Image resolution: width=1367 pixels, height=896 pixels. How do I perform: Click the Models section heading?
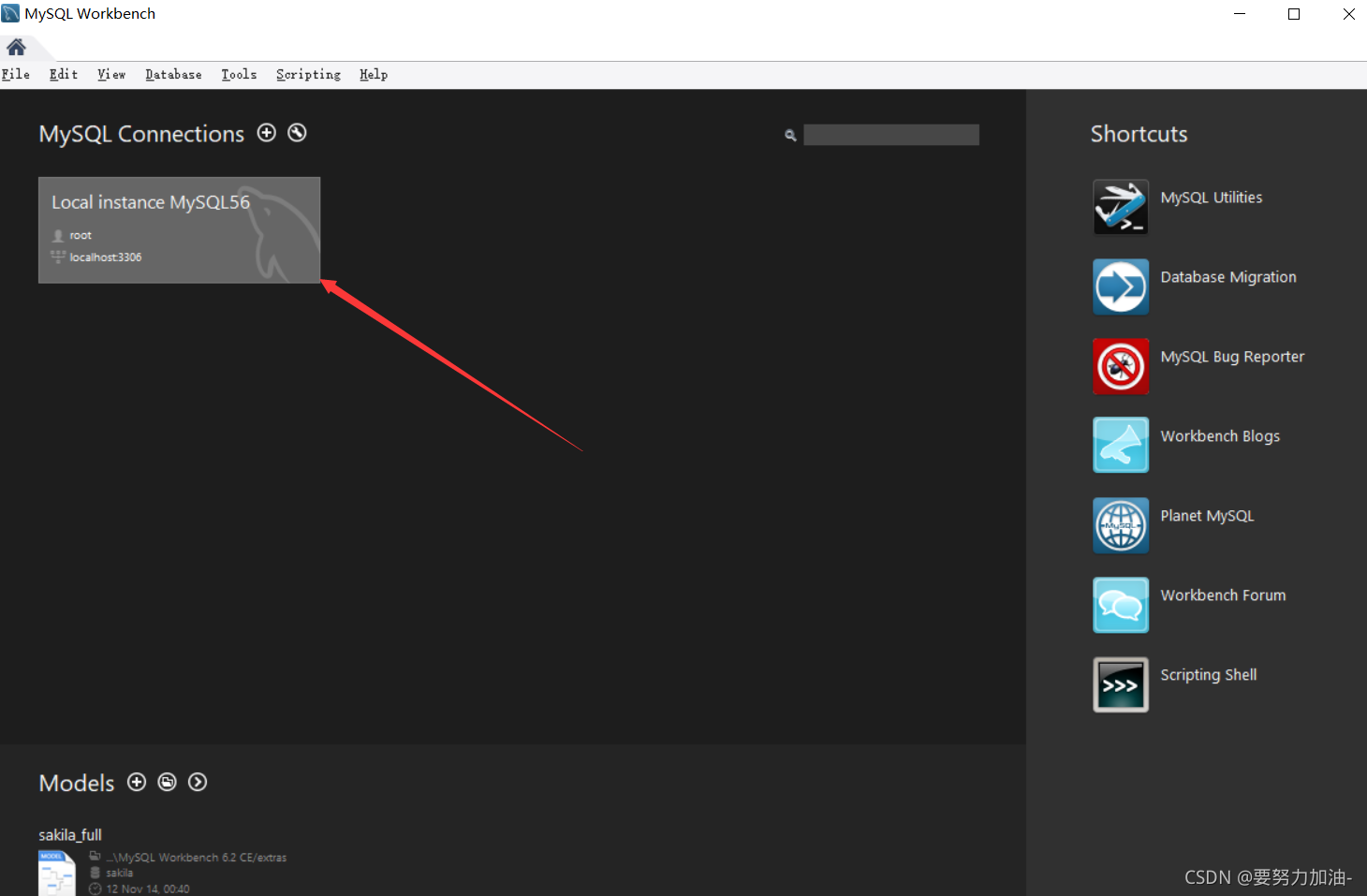[77, 783]
